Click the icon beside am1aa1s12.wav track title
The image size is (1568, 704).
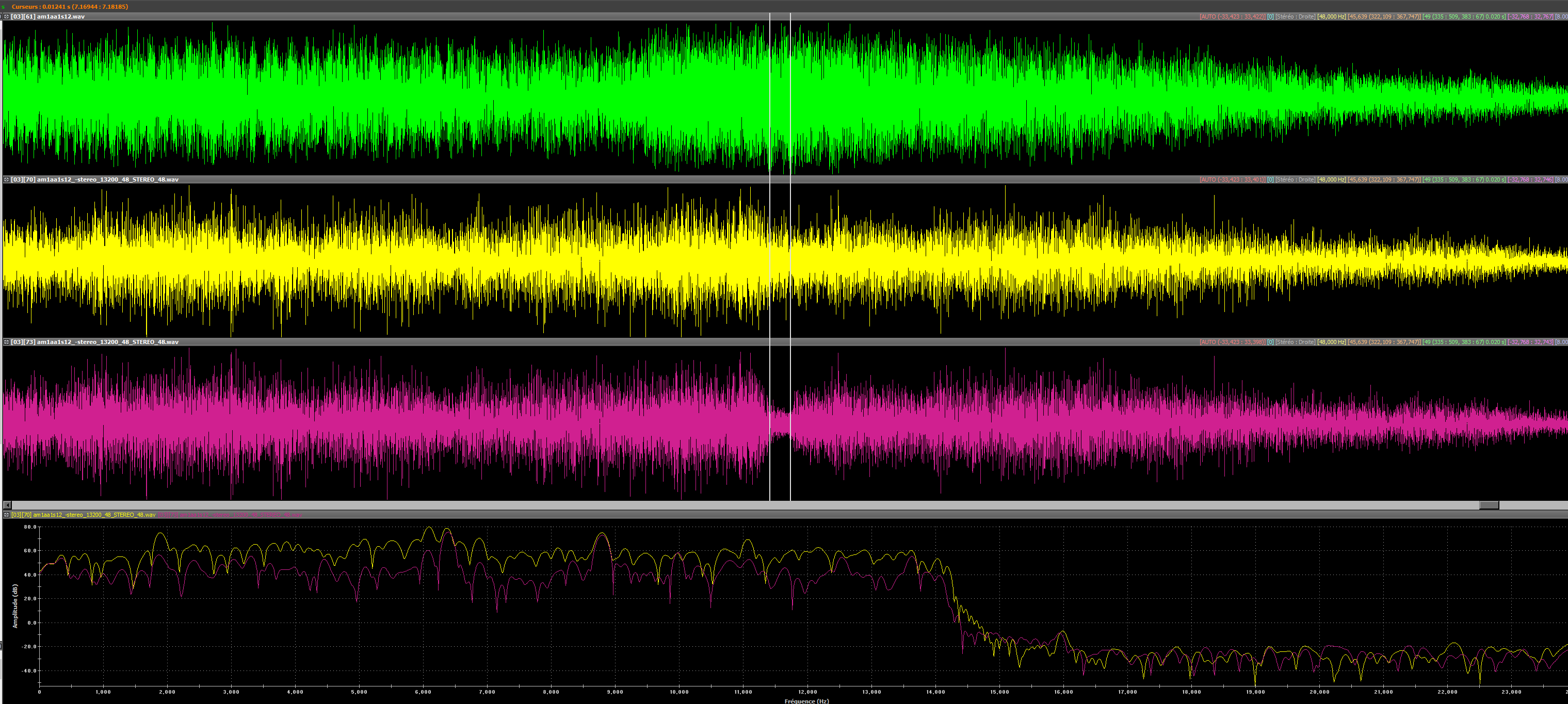point(6,17)
